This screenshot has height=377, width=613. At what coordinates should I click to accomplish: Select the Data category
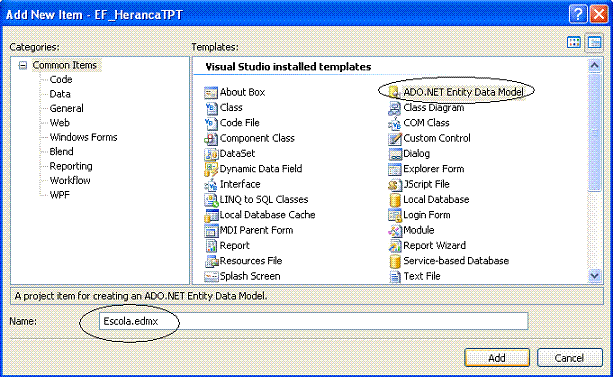point(60,94)
